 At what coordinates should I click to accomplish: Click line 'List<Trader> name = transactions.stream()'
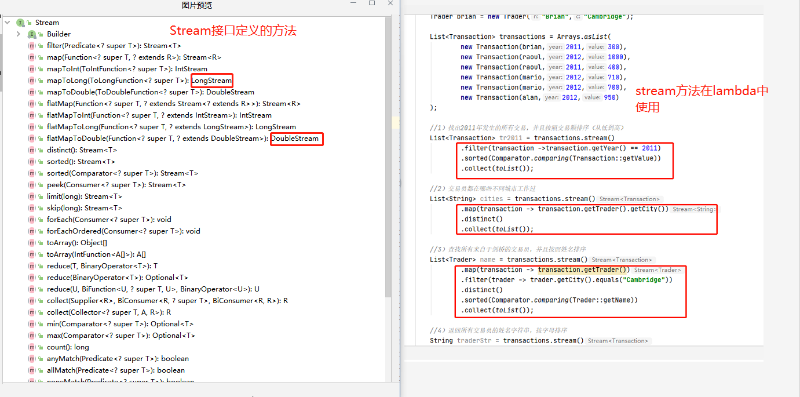point(509,260)
